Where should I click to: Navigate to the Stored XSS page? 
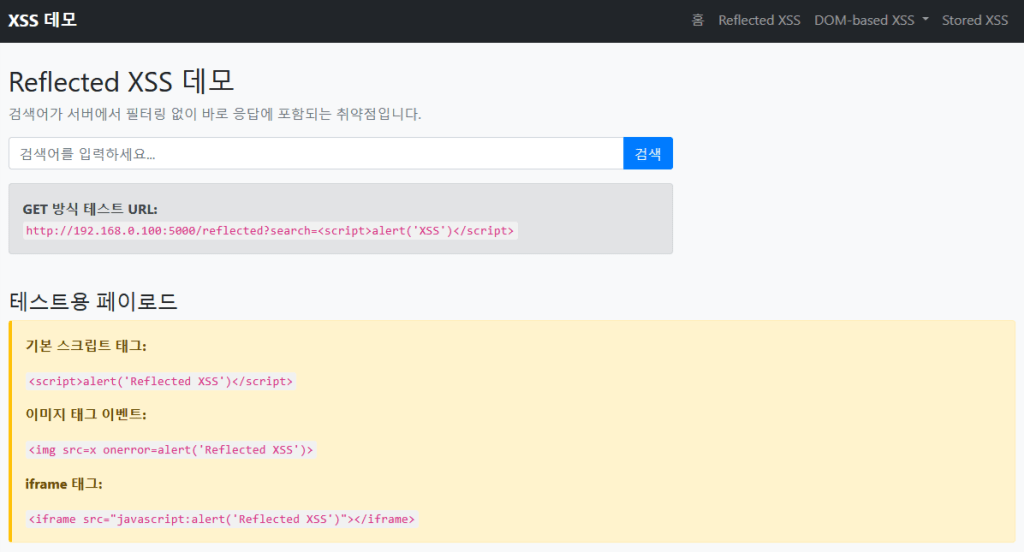pos(974,20)
